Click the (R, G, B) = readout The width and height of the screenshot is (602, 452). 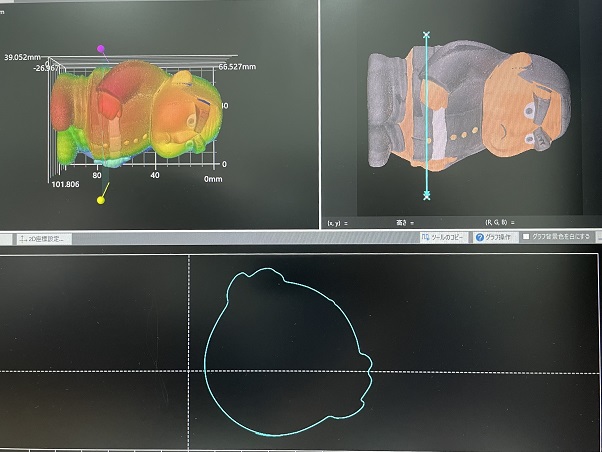coord(500,222)
